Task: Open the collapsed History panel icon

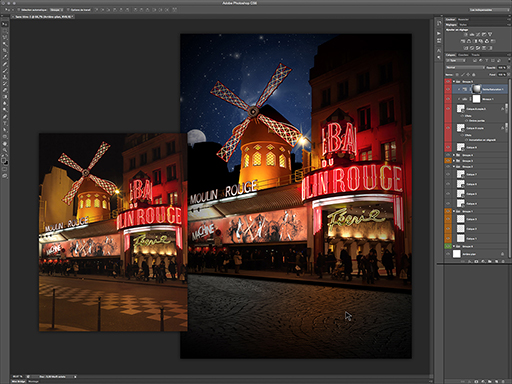Action: pyautogui.click(x=439, y=23)
